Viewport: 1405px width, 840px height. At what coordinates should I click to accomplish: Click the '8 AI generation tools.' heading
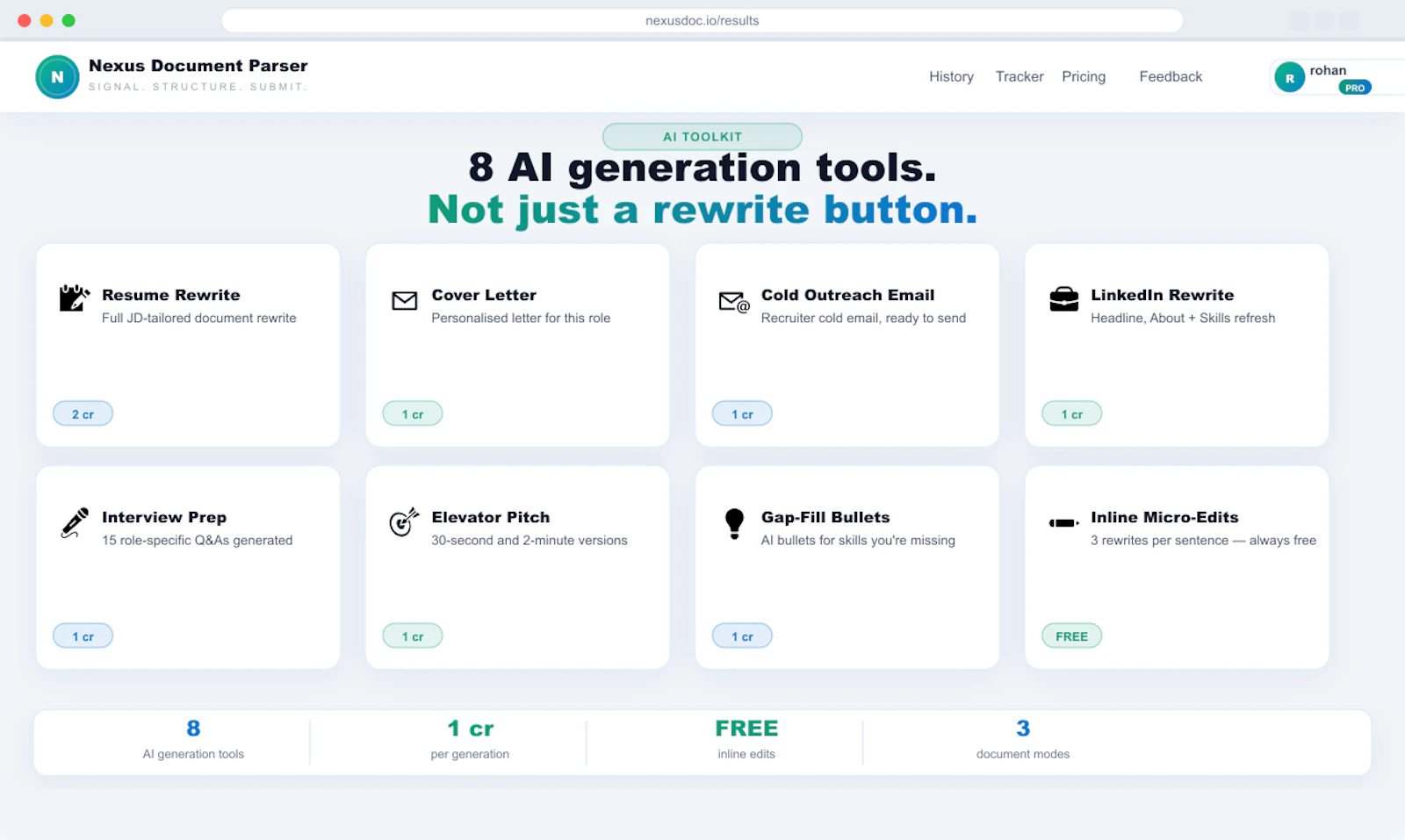tap(702, 167)
